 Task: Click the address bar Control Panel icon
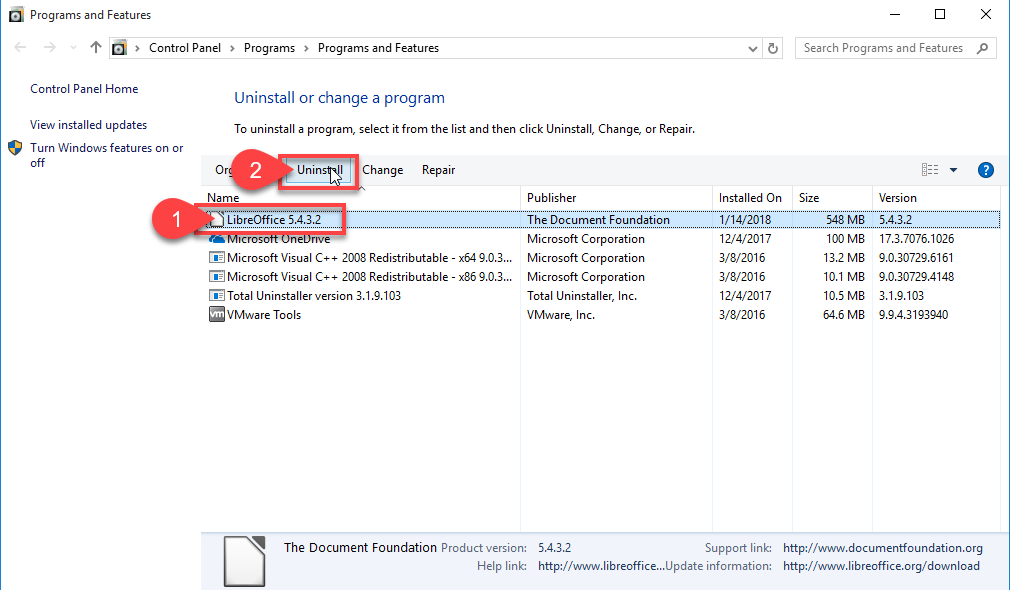point(119,48)
